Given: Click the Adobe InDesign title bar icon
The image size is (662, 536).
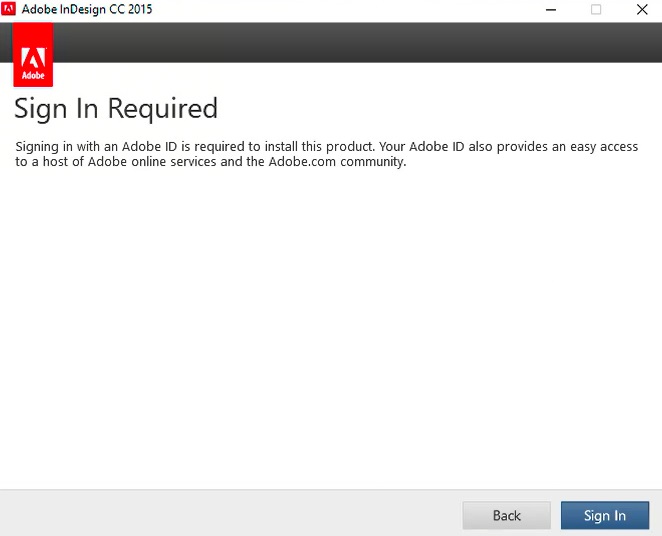Looking at the screenshot, I should pos(9,9).
